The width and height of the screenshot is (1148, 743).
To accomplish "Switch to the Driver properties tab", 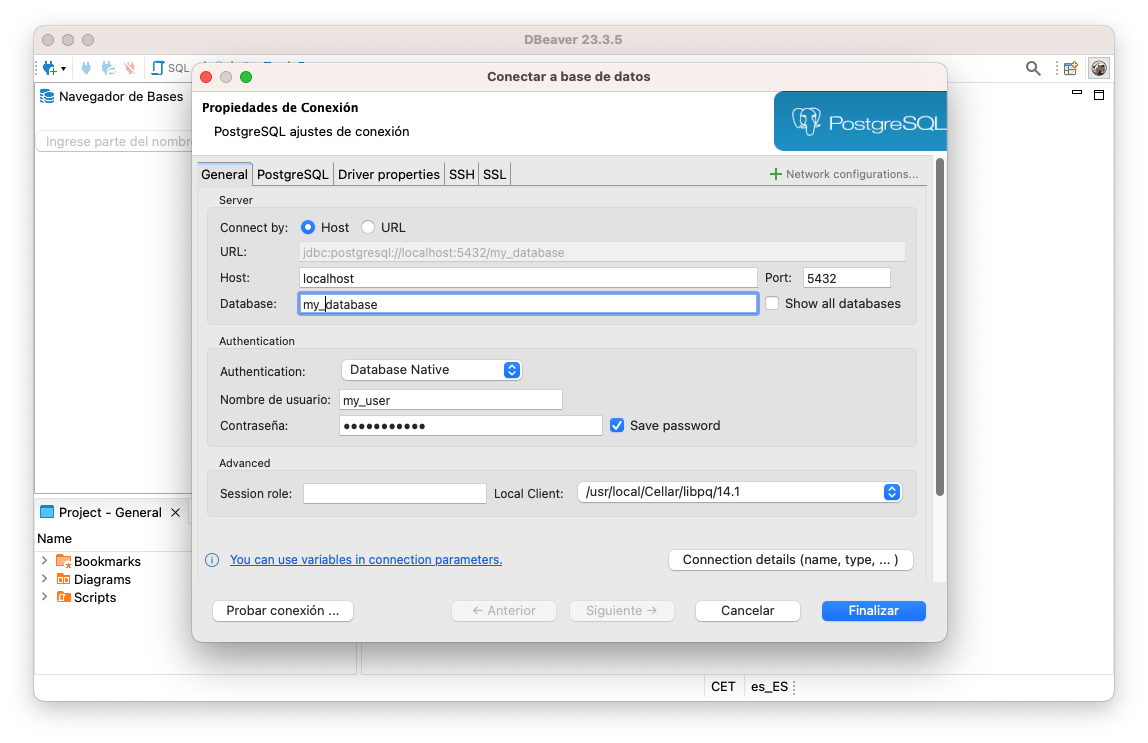I will coord(389,174).
